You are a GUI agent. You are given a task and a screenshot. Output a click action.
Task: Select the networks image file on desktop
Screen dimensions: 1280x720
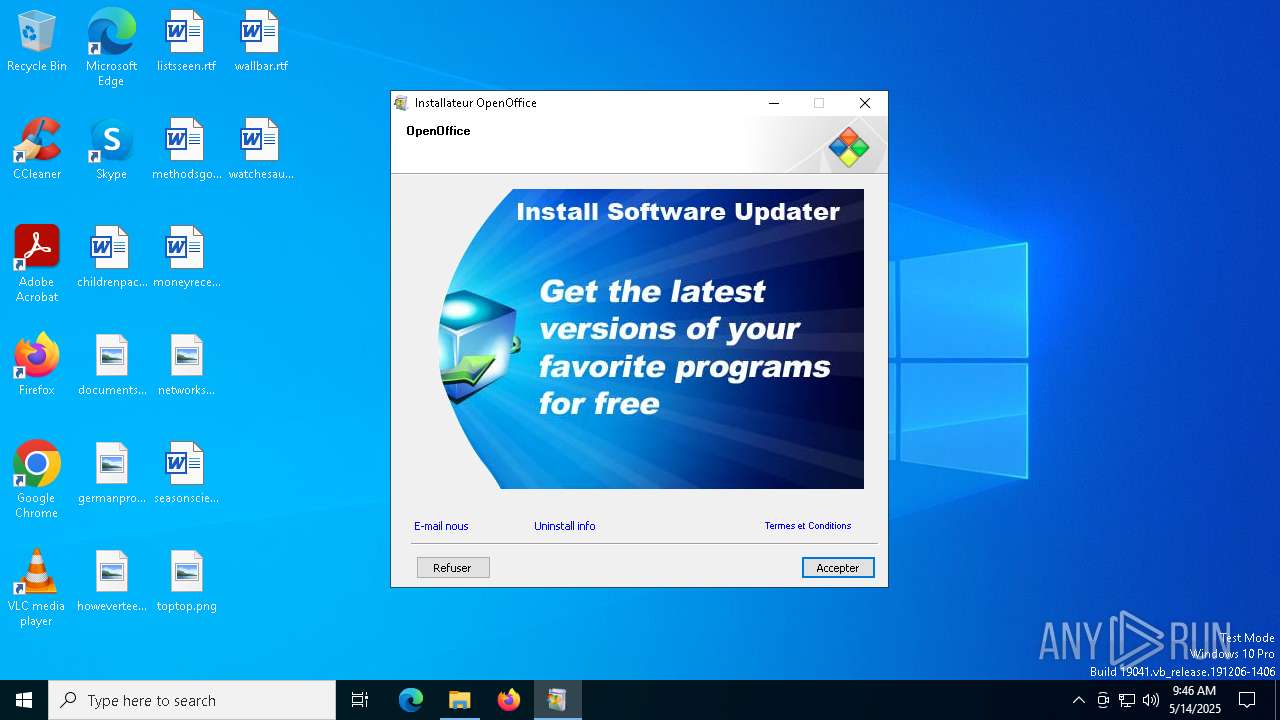186,365
